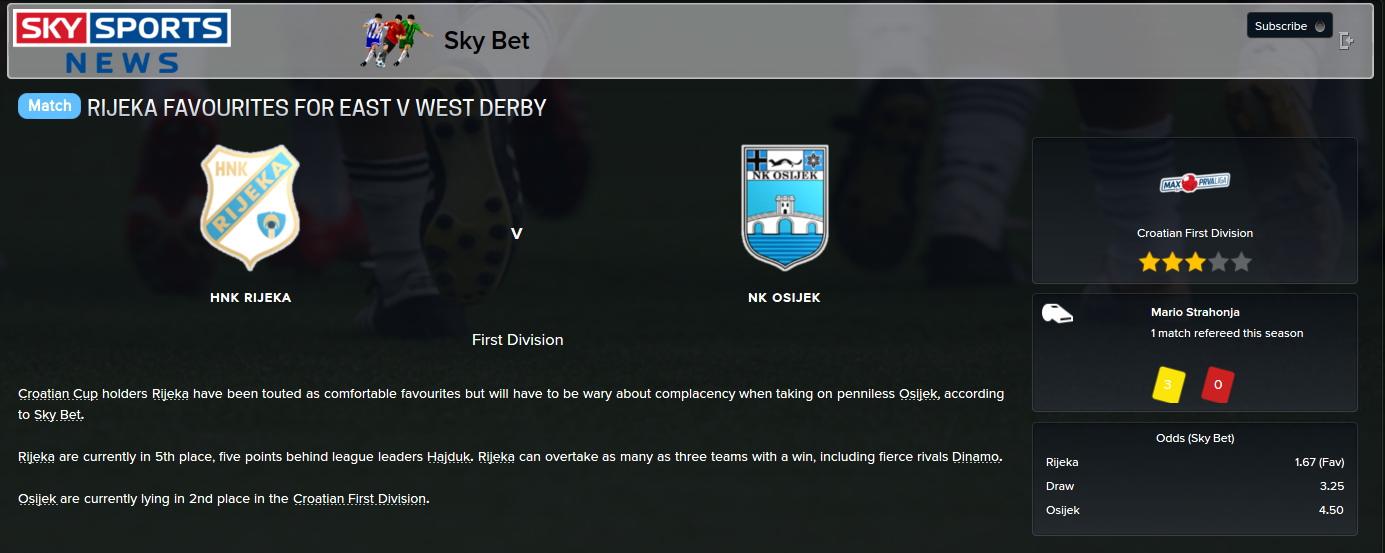Open the NK Osijek club crest
This screenshot has width=1385, height=553.
(784, 207)
